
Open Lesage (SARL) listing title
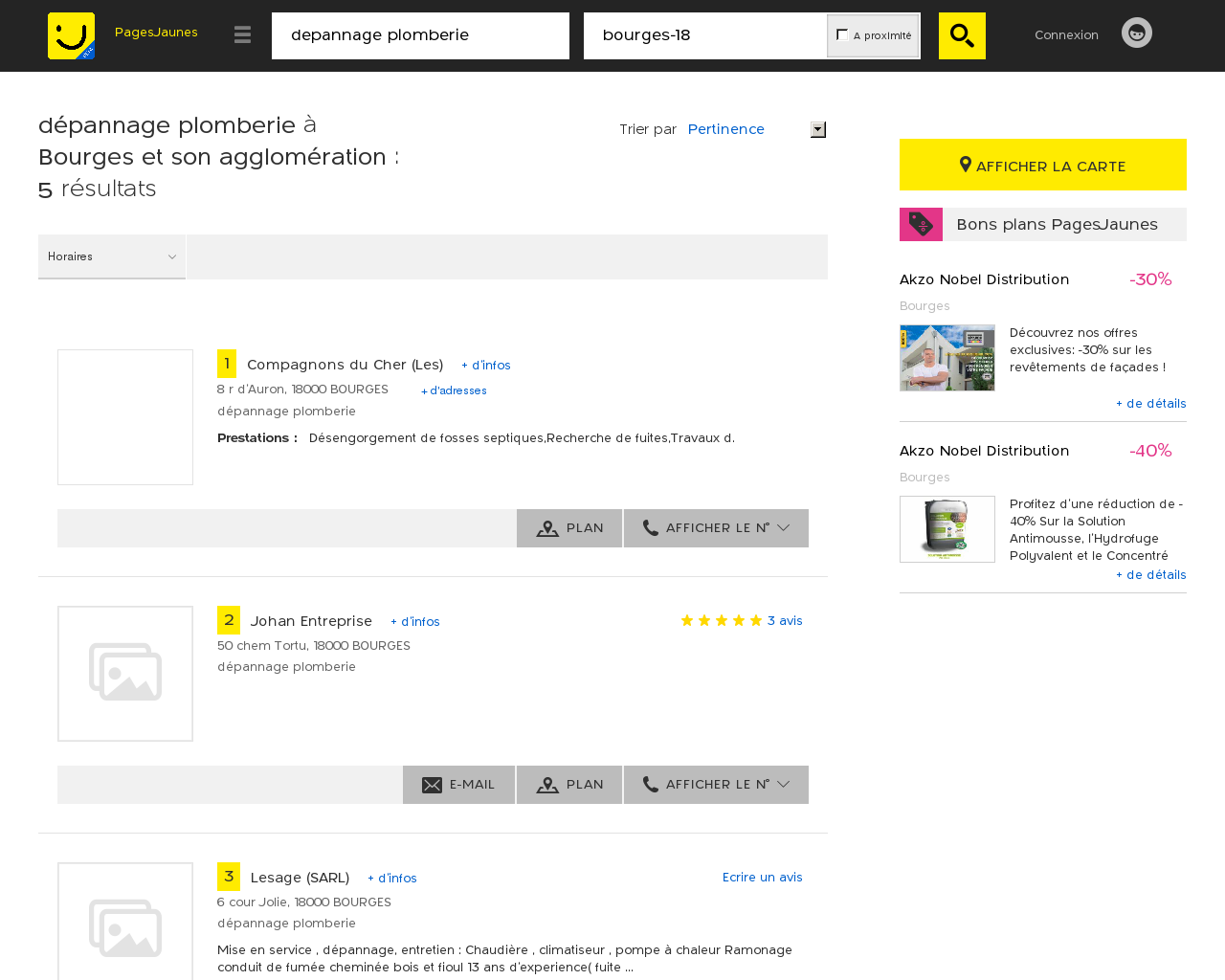pos(300,878)
